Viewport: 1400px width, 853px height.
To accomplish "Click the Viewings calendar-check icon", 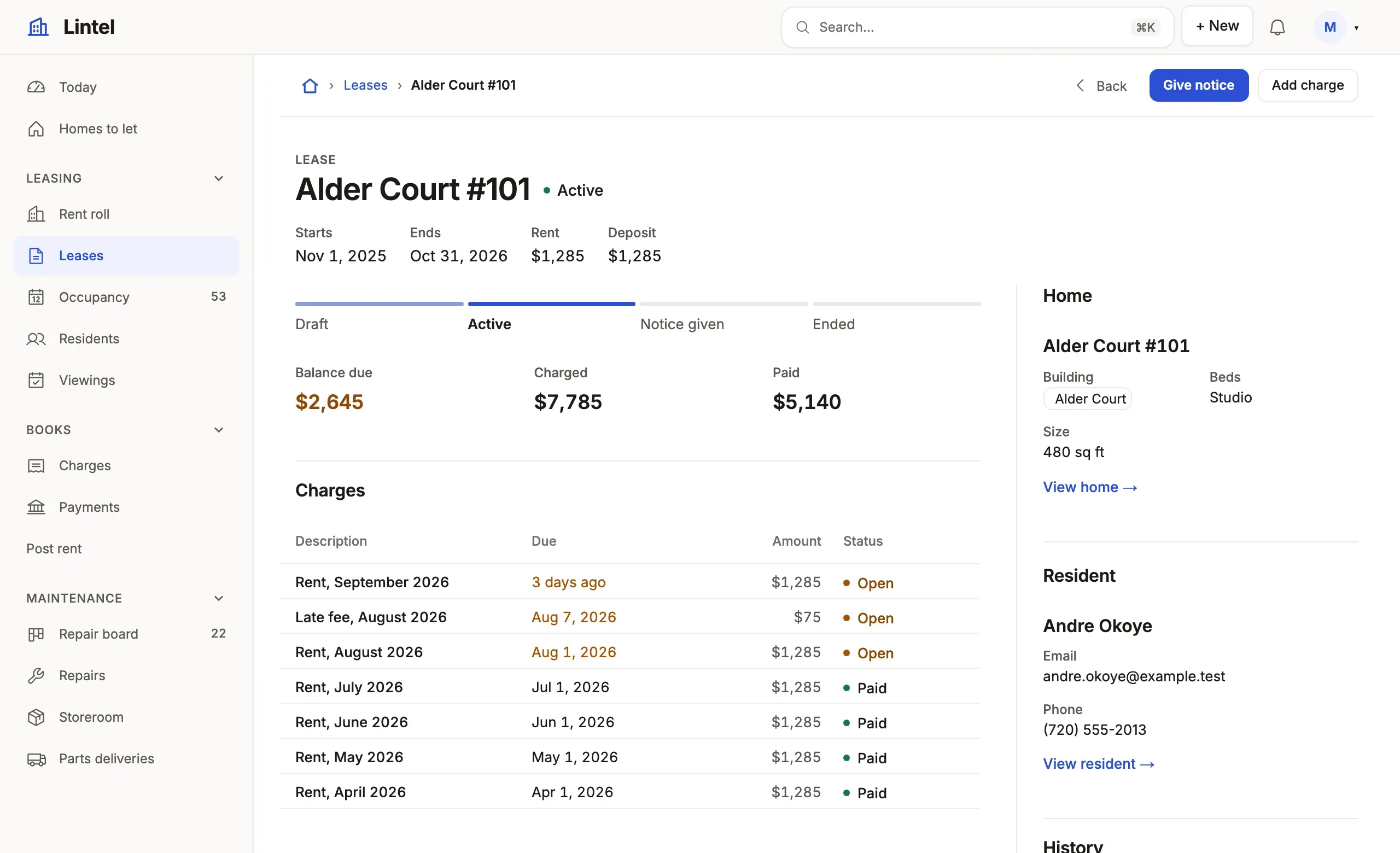I will coord(36,381).
